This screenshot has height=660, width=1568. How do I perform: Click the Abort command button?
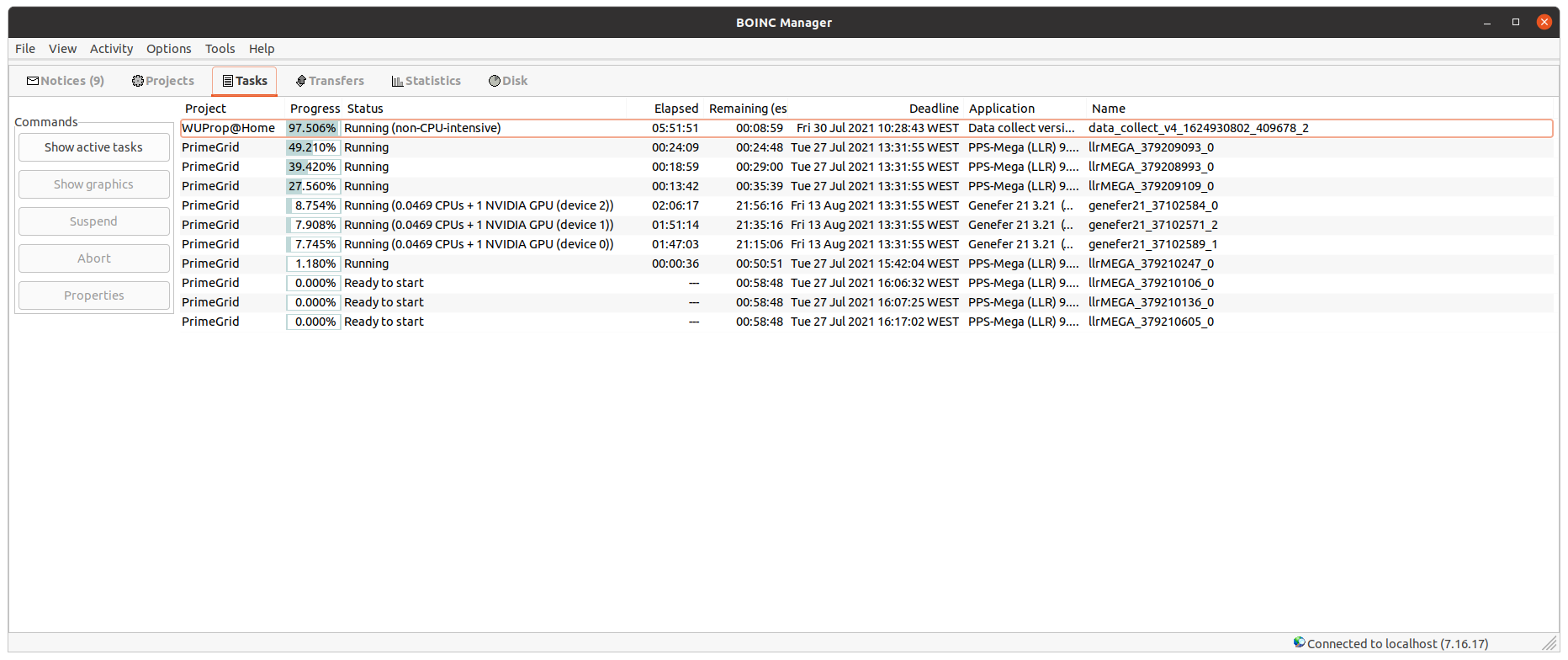pos(93,258)
